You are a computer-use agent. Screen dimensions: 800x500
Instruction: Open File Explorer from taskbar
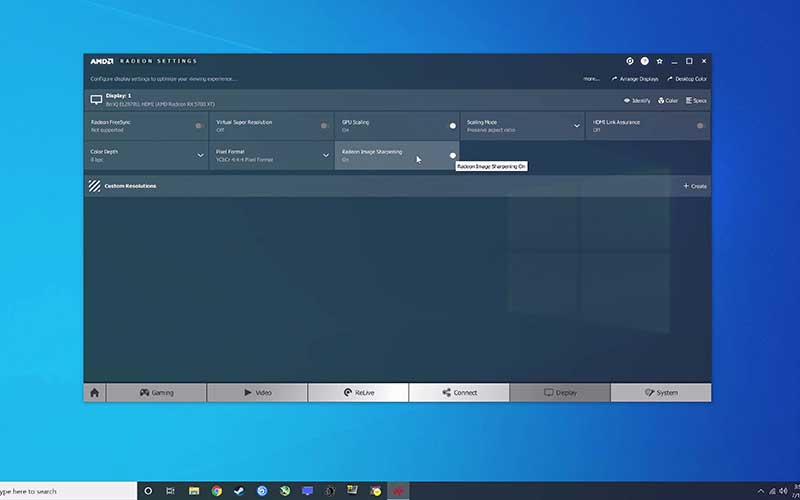tap(194, 491)
